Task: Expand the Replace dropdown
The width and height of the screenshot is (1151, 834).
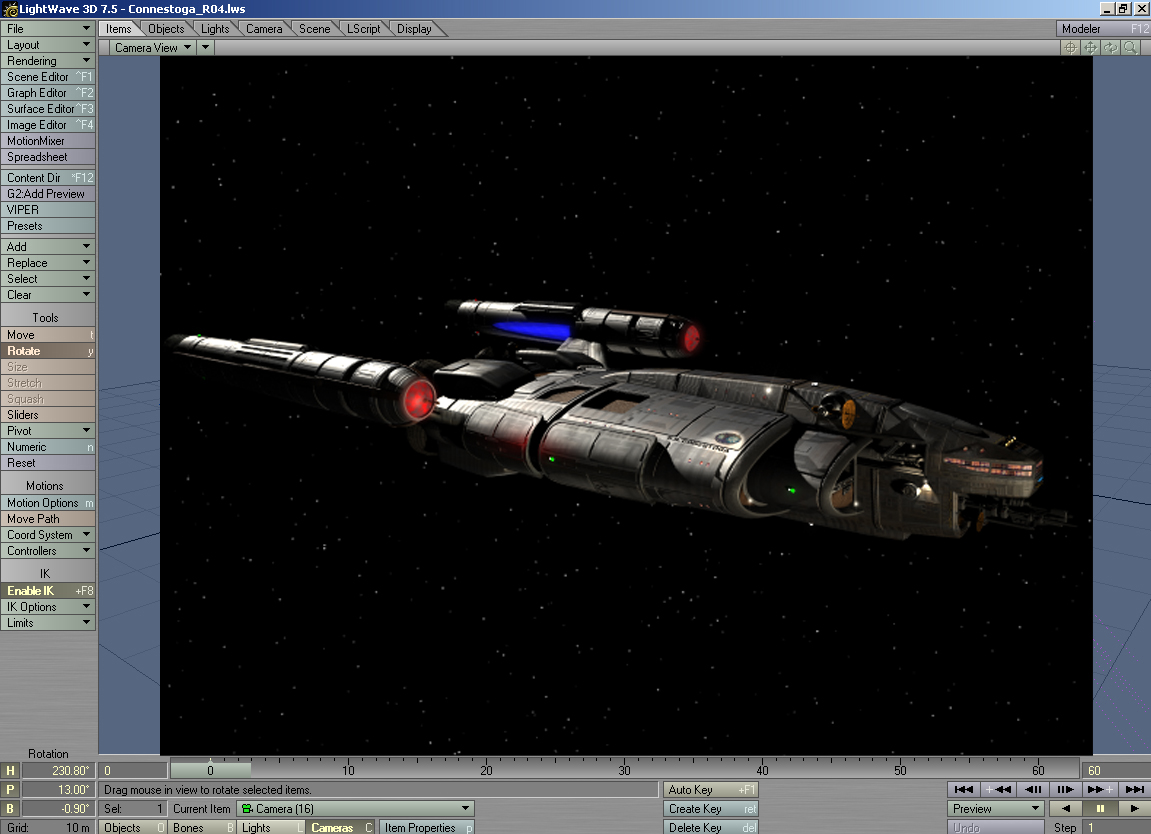Action: (48, 263)
